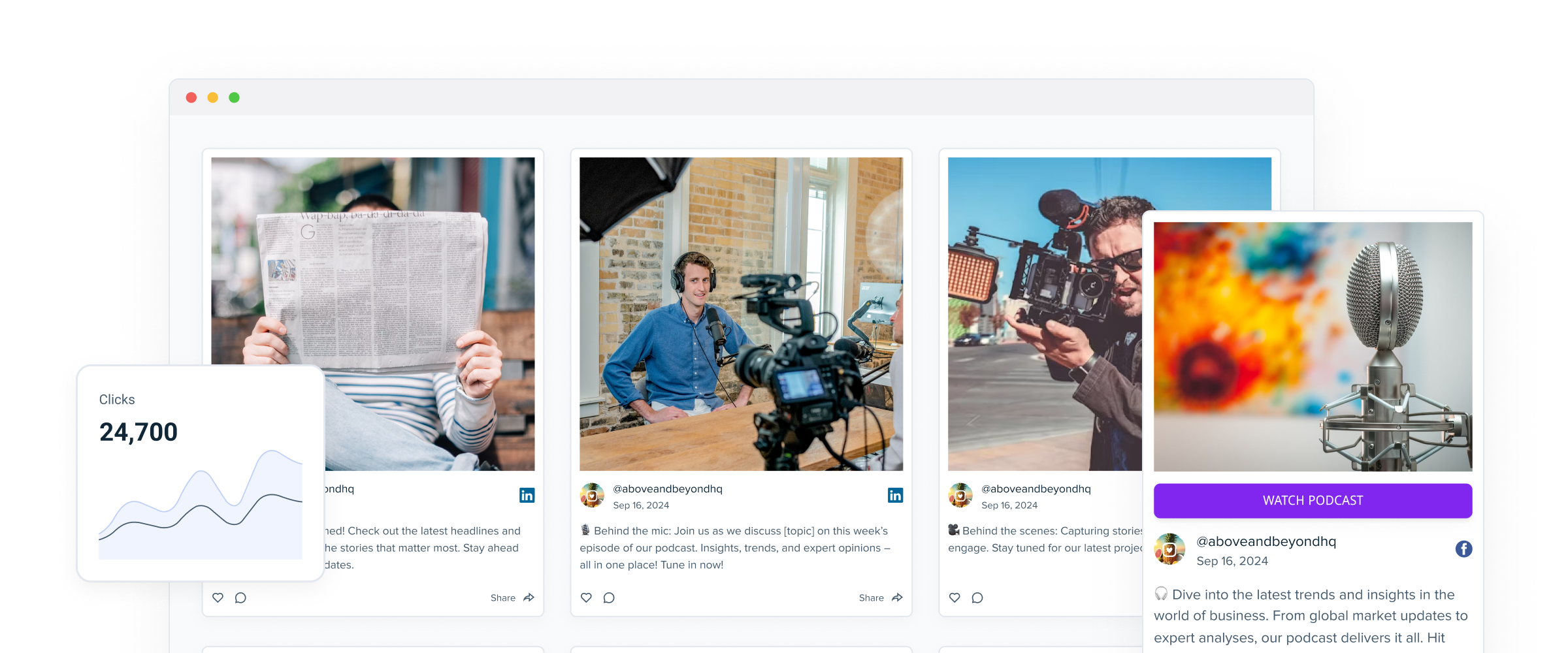Screen dimensions: 1568x653
Task: Share the newspaper reader post
Action: pyautogui.click(x=512, y=597)
